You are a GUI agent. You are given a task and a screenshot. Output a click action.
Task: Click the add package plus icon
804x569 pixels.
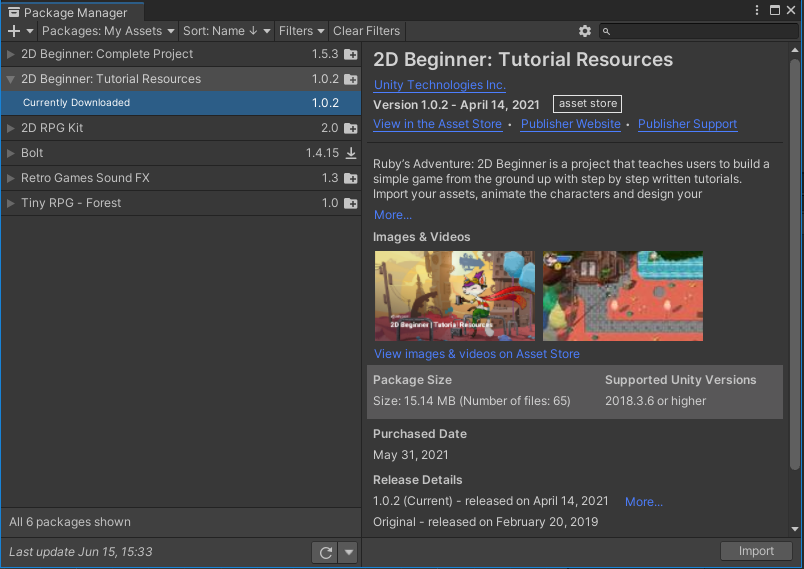(14, 31)
